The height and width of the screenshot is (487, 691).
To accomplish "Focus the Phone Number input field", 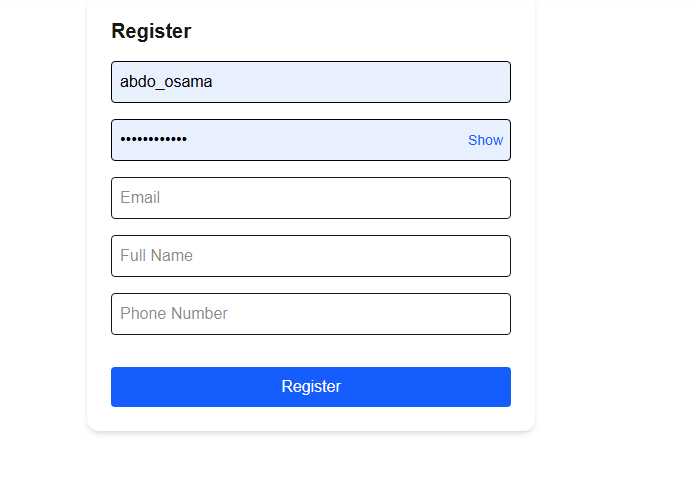I will [x=311, y=314].
